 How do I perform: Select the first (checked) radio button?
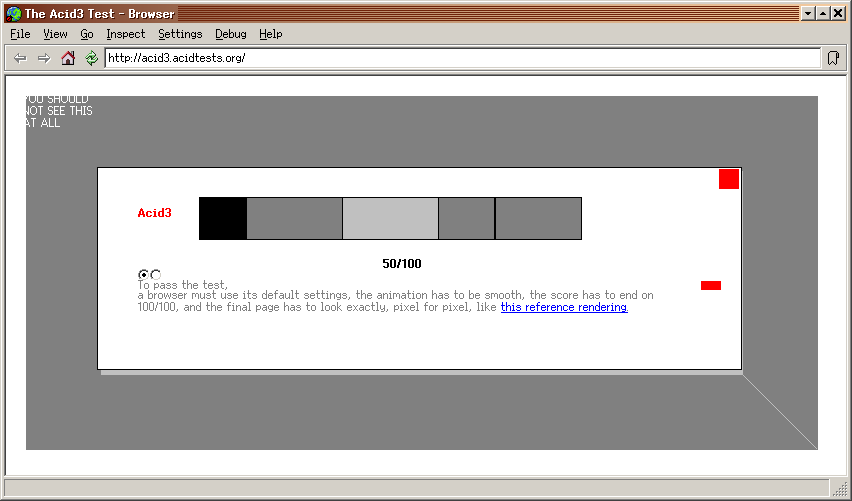tap(143, 274)
